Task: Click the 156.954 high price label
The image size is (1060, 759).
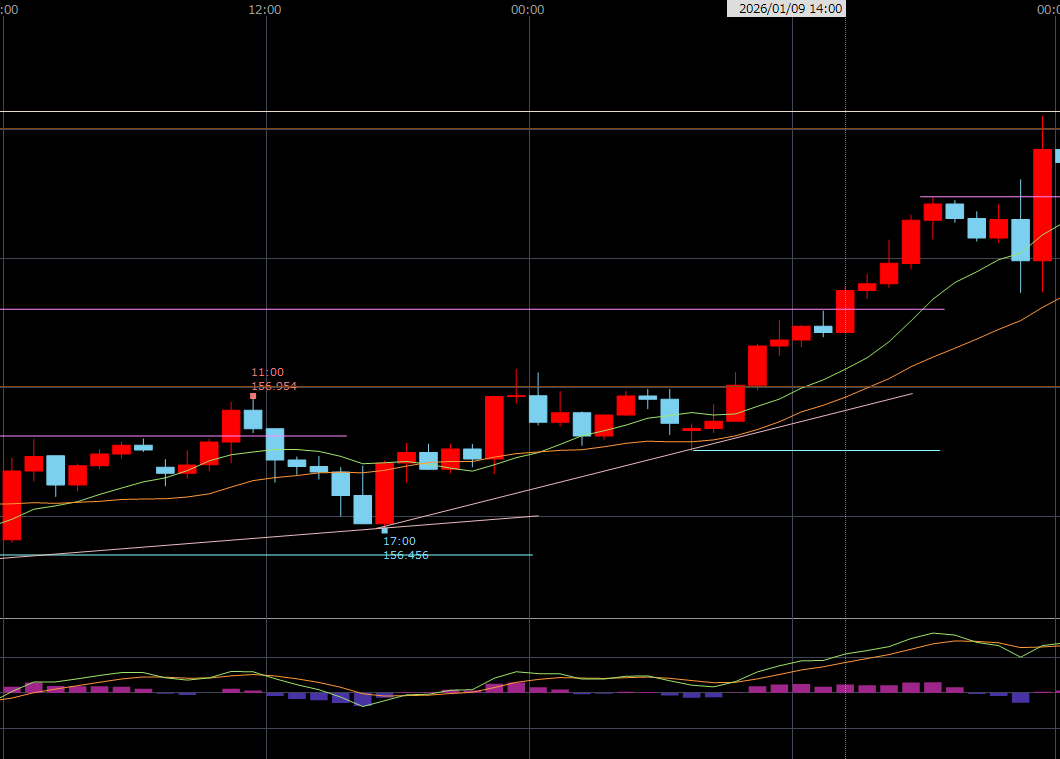Action: coord(274,386)
